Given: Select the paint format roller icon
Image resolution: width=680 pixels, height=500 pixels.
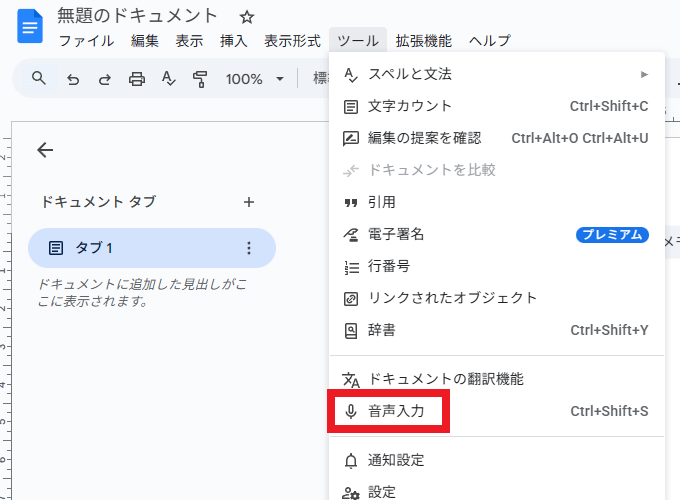Looking at the screenshot, I should (x=199, y=79).
